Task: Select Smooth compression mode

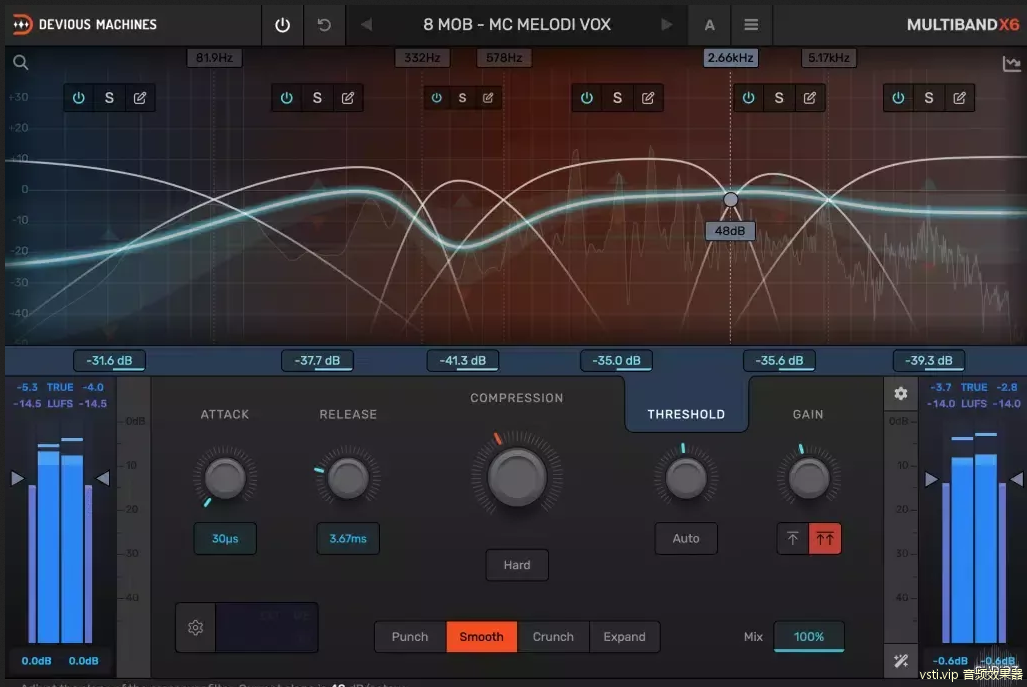Action: 481,637
